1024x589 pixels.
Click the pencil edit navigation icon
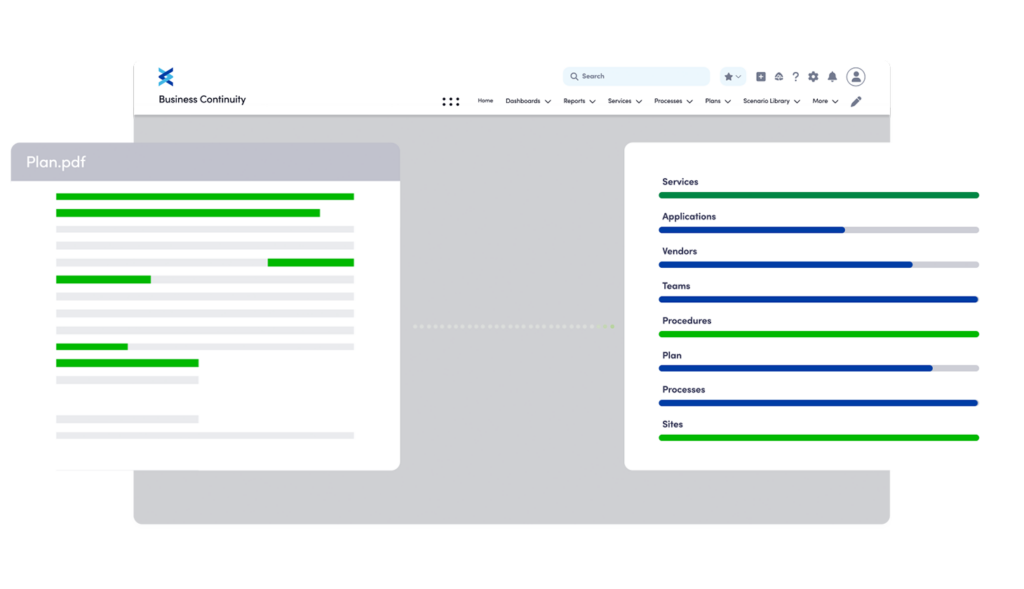tap(856, 101)
